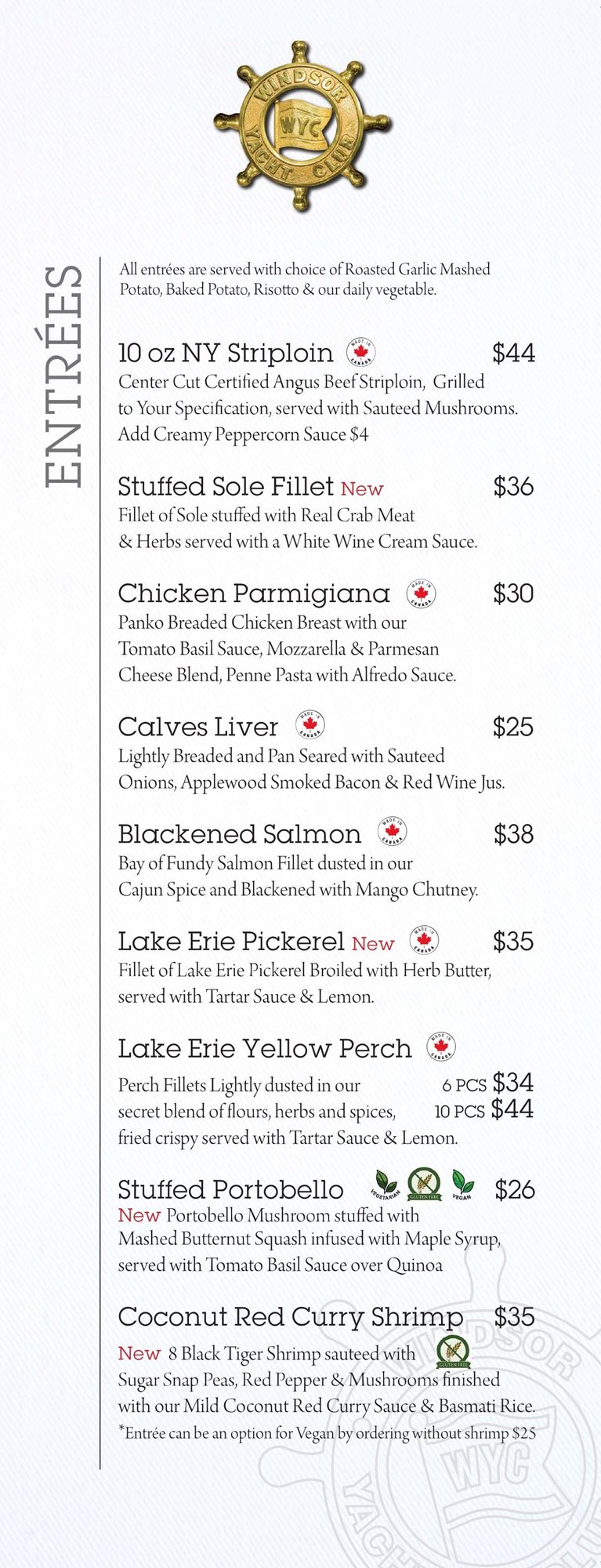Image resolution: width=601 pixels, height=1568 pixels.
Task: Click Made in Canada badge beside Yellow Perch
Action: click(441, 1047)
